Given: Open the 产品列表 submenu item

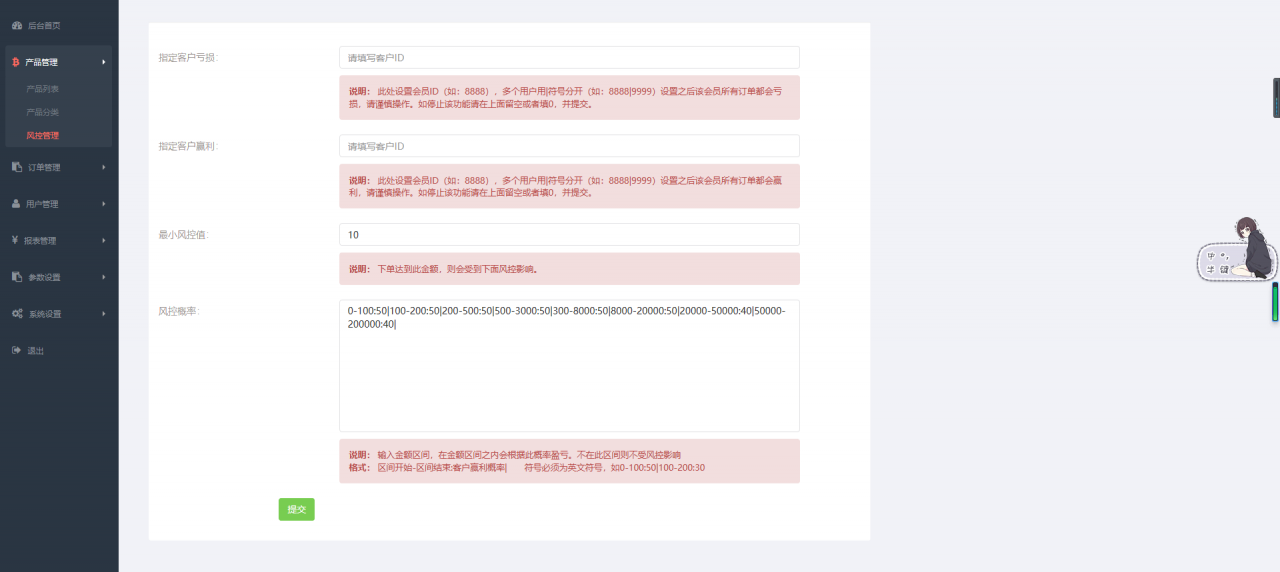Looking at the screenshot, I should pyautogui.click(x=42, y=89).
